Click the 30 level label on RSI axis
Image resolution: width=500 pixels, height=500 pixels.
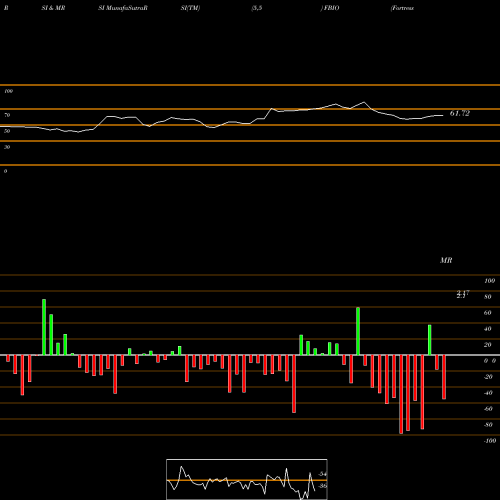7,147
